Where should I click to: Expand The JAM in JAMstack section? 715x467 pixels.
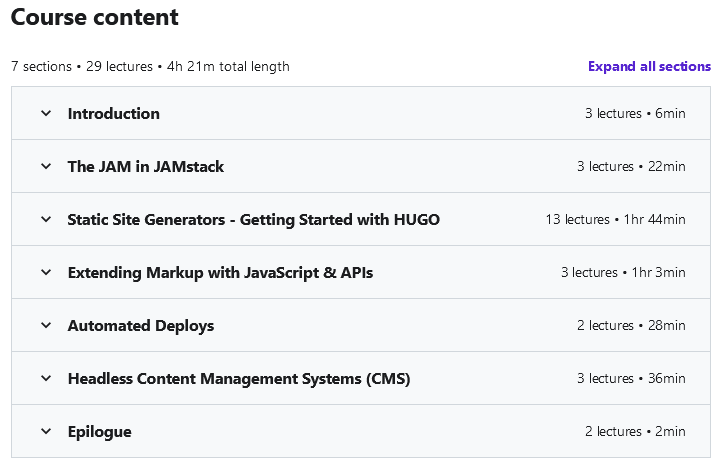click(x=145, y=166)
